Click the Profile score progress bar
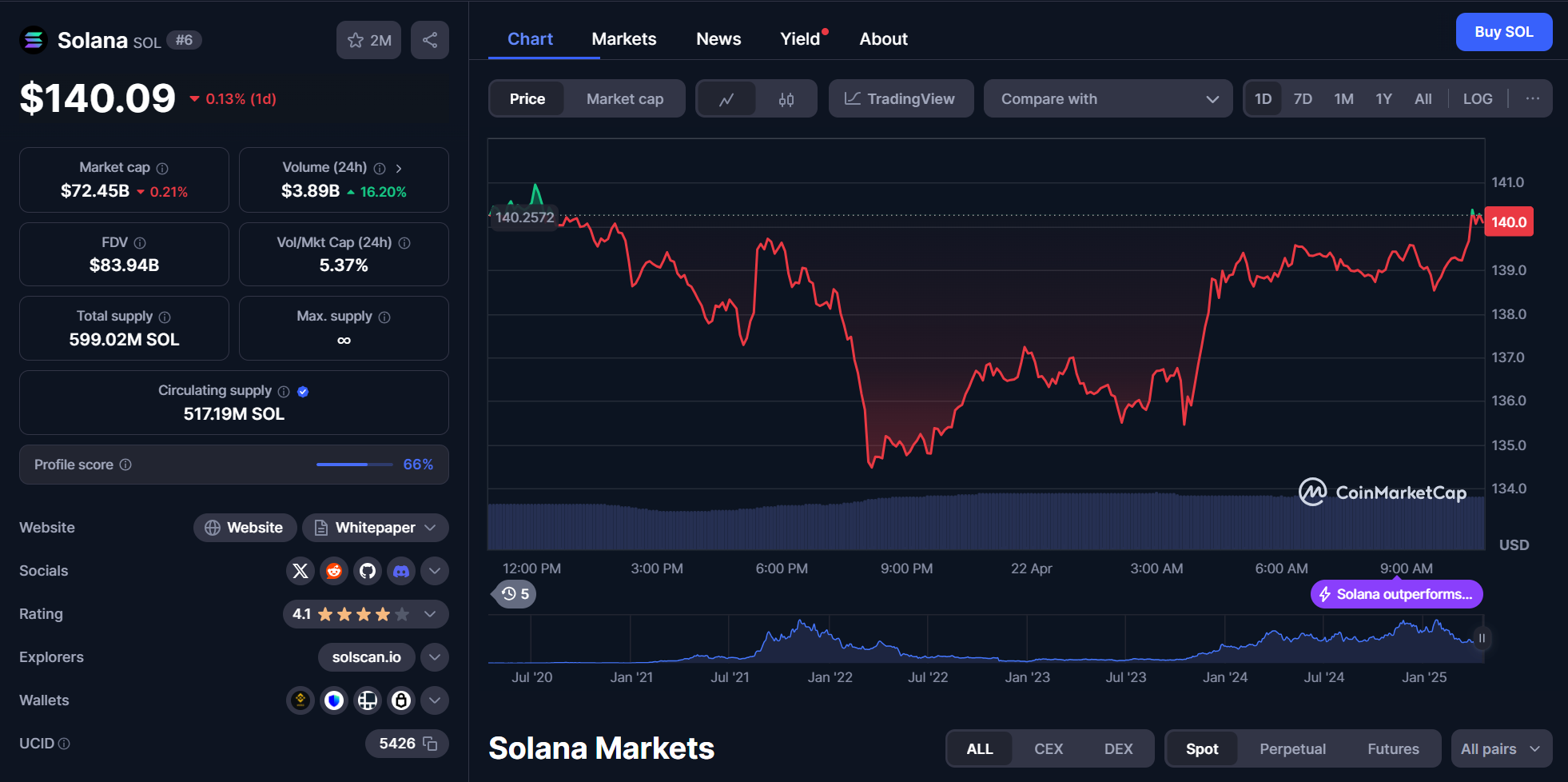The image size is (1568, 782). tap(354, 464)
